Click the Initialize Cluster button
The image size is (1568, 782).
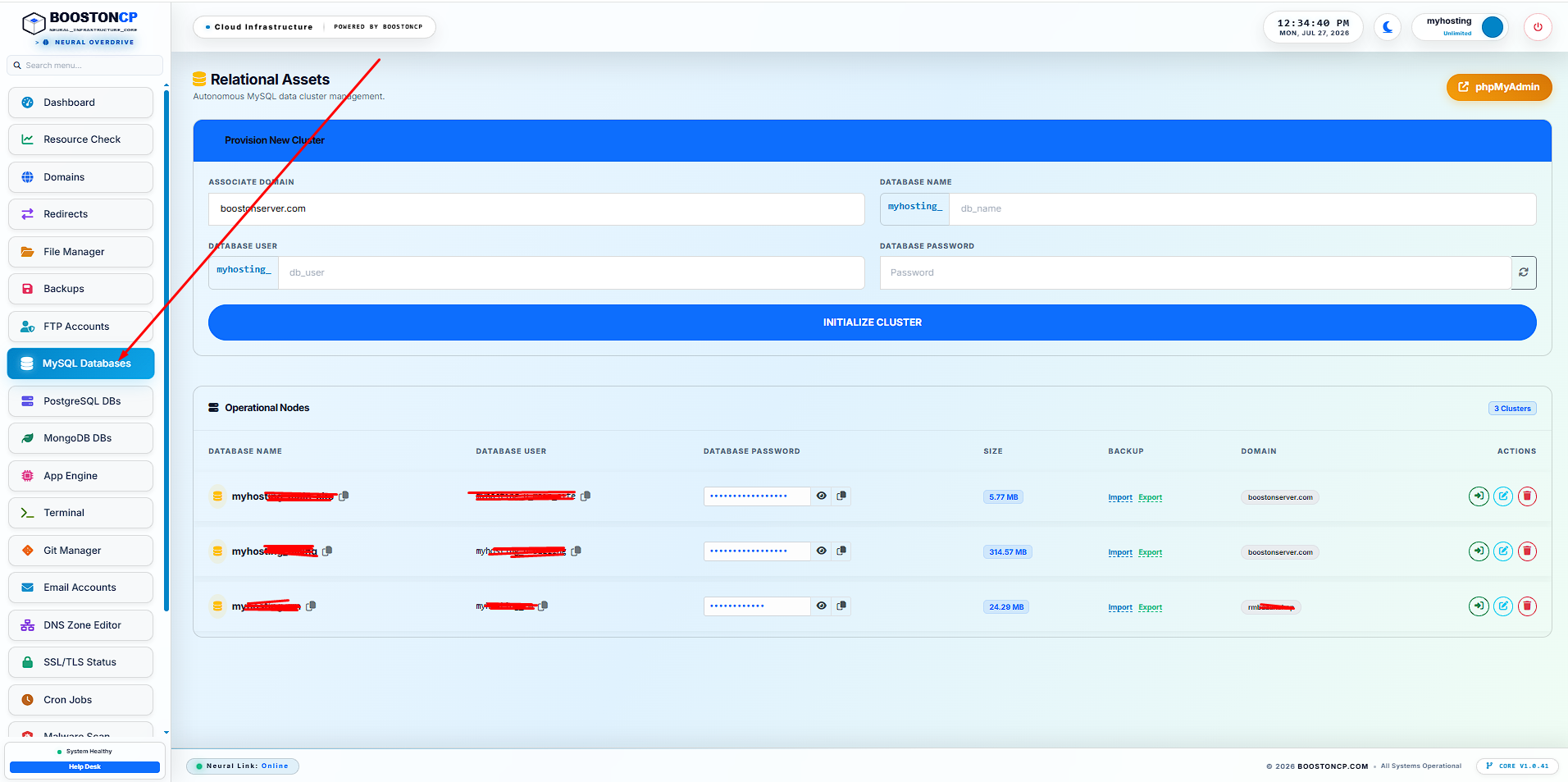pos(872,322)
